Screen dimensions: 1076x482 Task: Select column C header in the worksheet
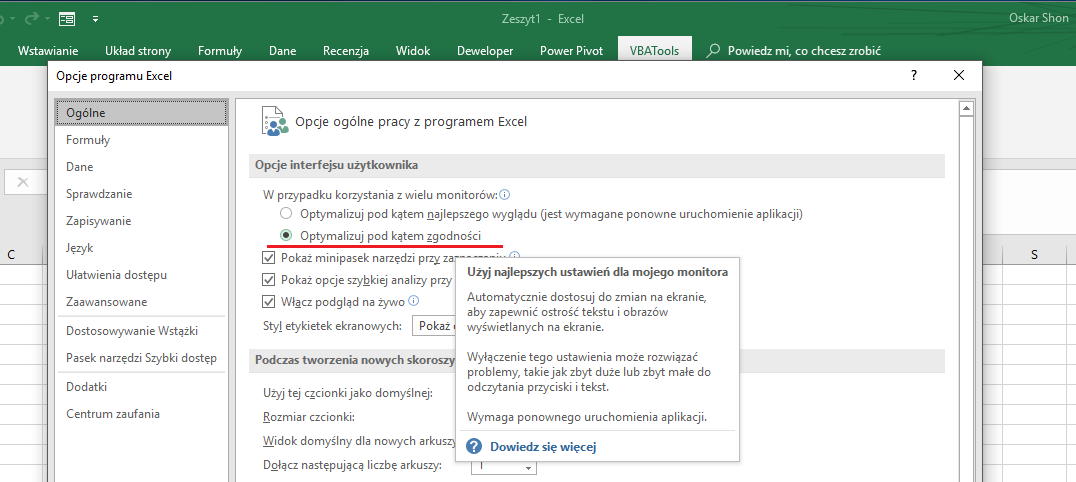[11, 255]
